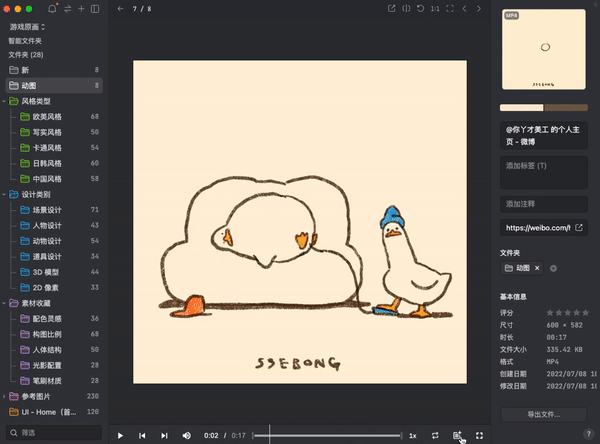The width and height of the screenshot is (600, 444).
Task: Click the capture video frame icon
Action: tap(457, 436)
